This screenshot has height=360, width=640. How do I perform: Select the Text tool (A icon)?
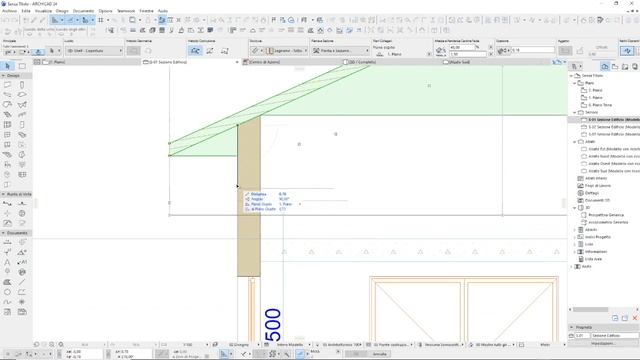pyautogui.click(x=7, y=262)
